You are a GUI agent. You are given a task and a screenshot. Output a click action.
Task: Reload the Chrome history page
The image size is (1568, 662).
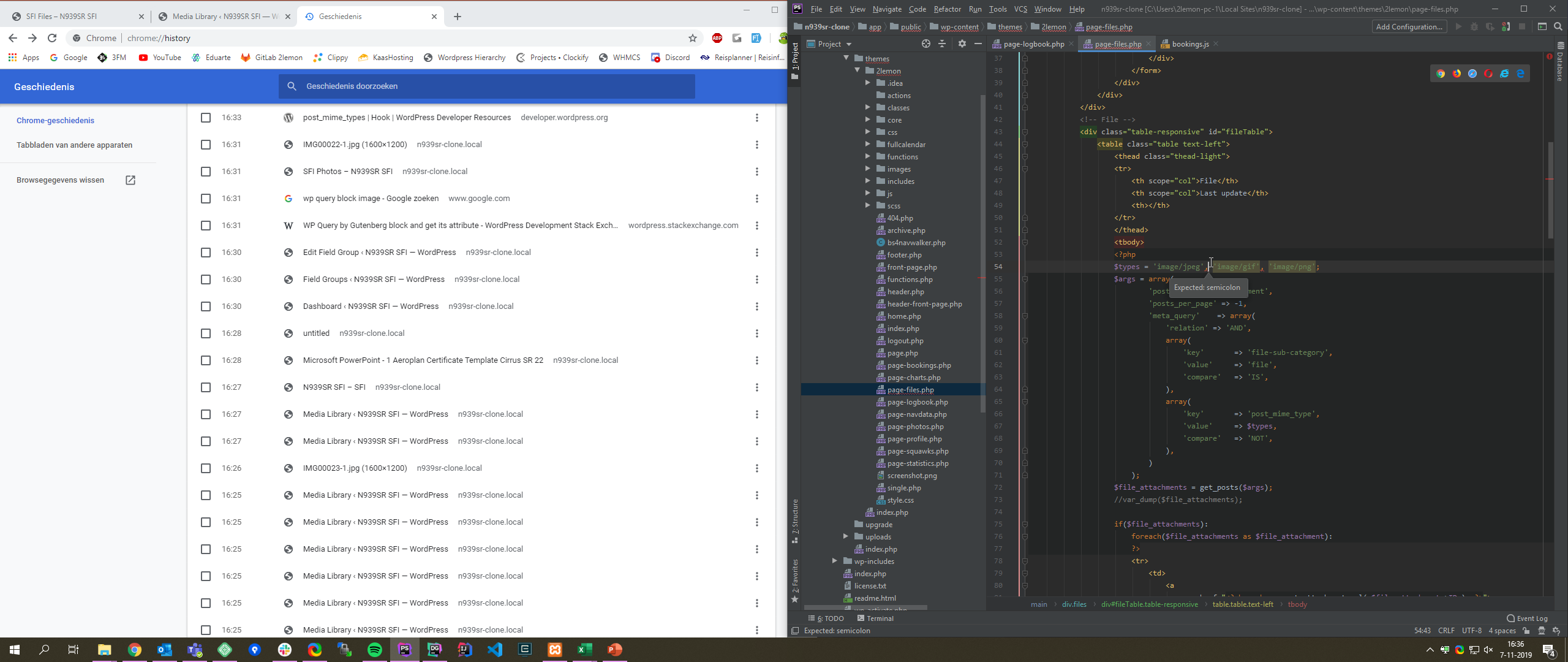[x=52, y=38]
